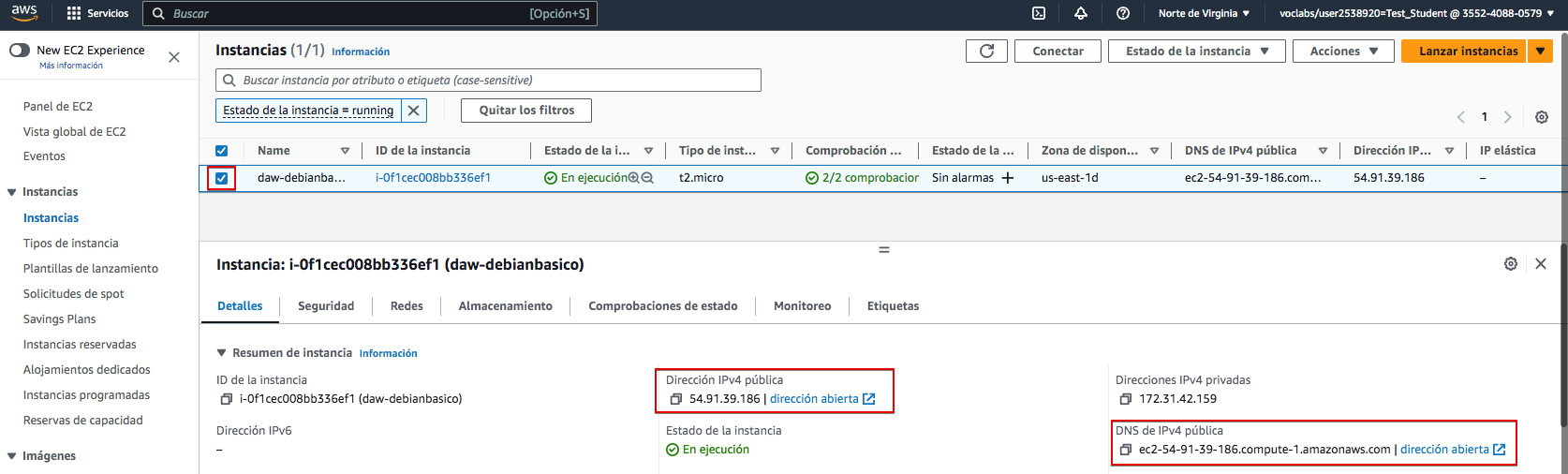1568x474 pixels.
Task: Open the voclabs account menu
Action: point(1416,13)
